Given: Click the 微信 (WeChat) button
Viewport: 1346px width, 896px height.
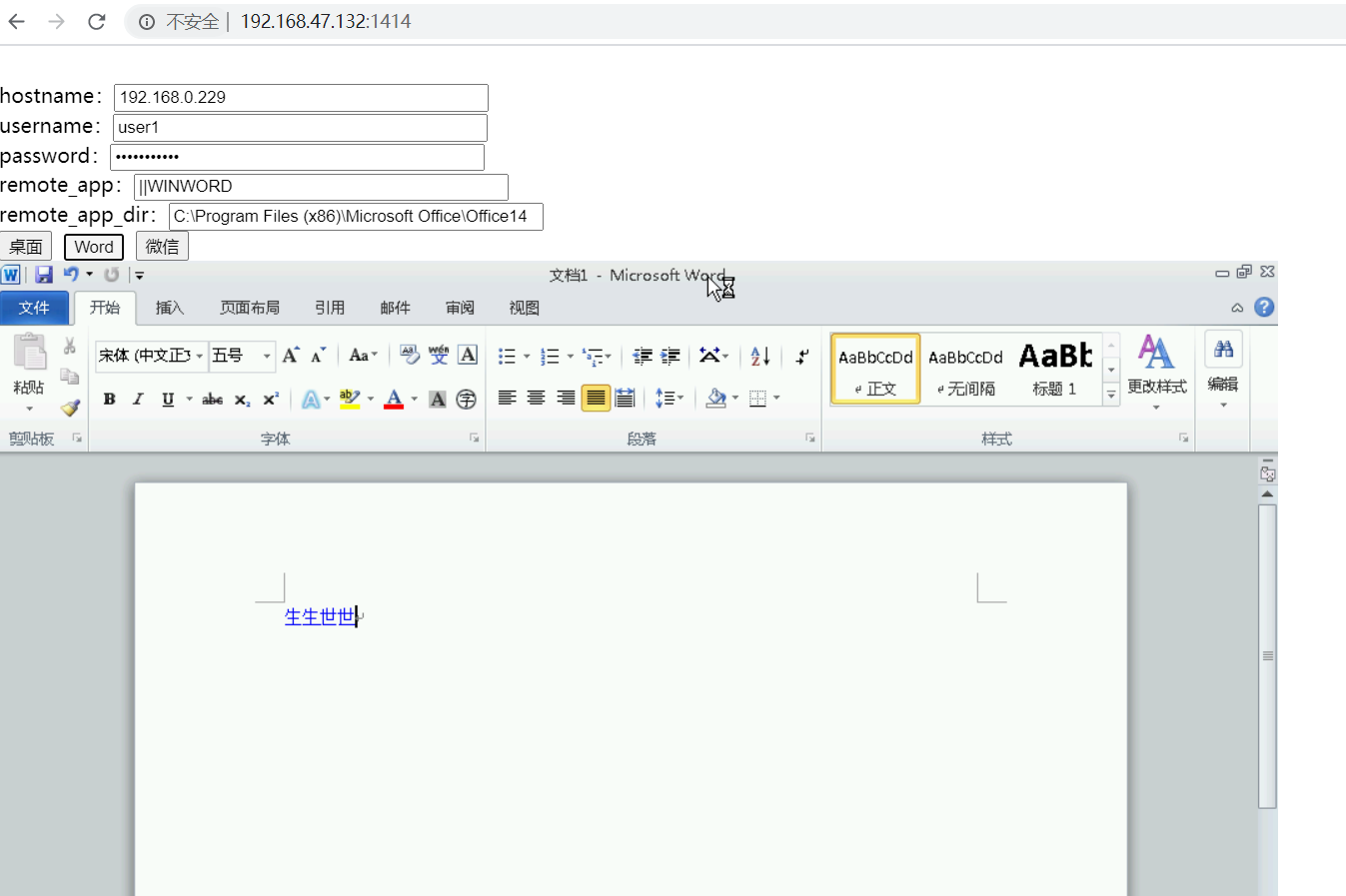Looking at the screenshot, I should coord(162,247).
